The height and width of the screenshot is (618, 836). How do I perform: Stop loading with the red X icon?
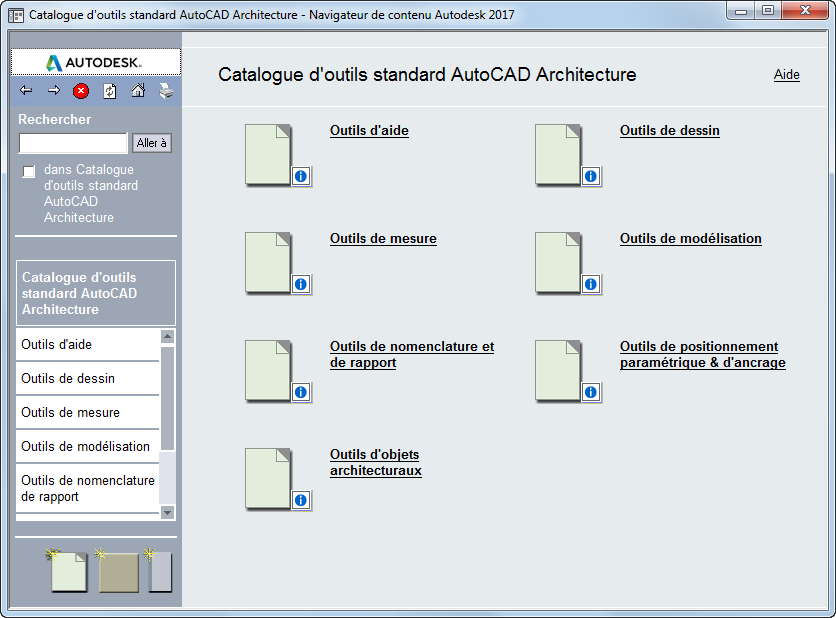click(x=81, y=91)
